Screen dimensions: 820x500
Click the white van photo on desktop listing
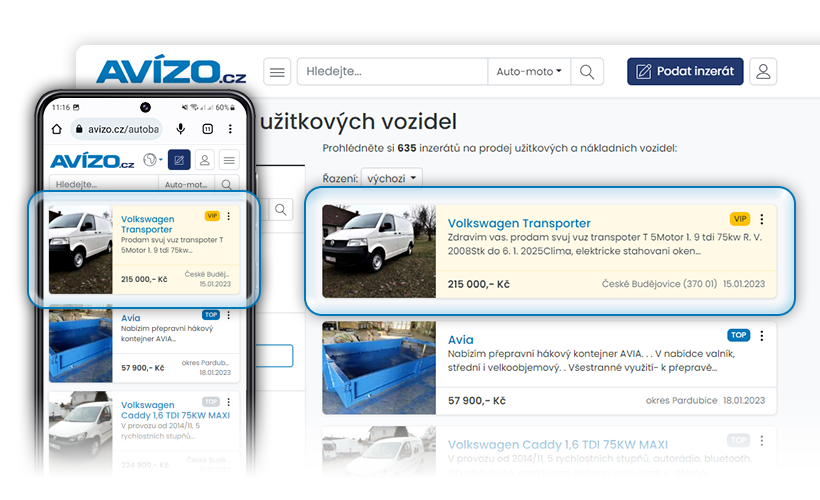coord(379,252)
